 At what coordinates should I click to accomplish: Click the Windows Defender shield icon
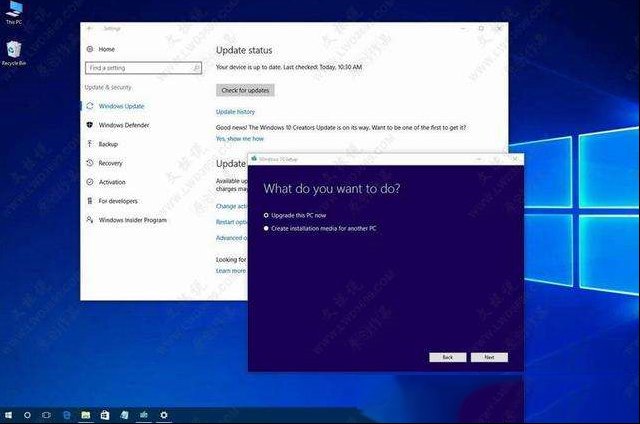90,125
